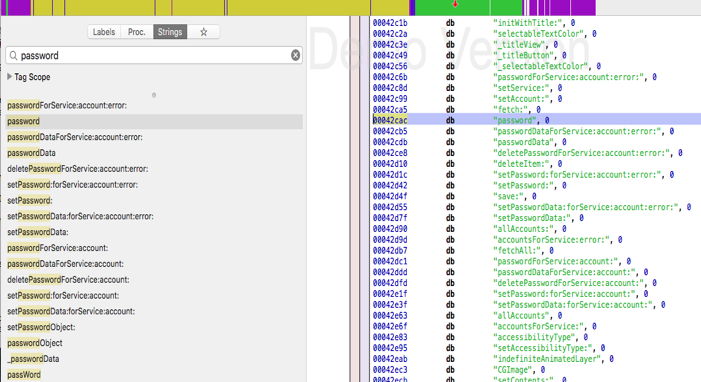
Task: Click address 00042d4f in disassembly
Action: point(390,196)
